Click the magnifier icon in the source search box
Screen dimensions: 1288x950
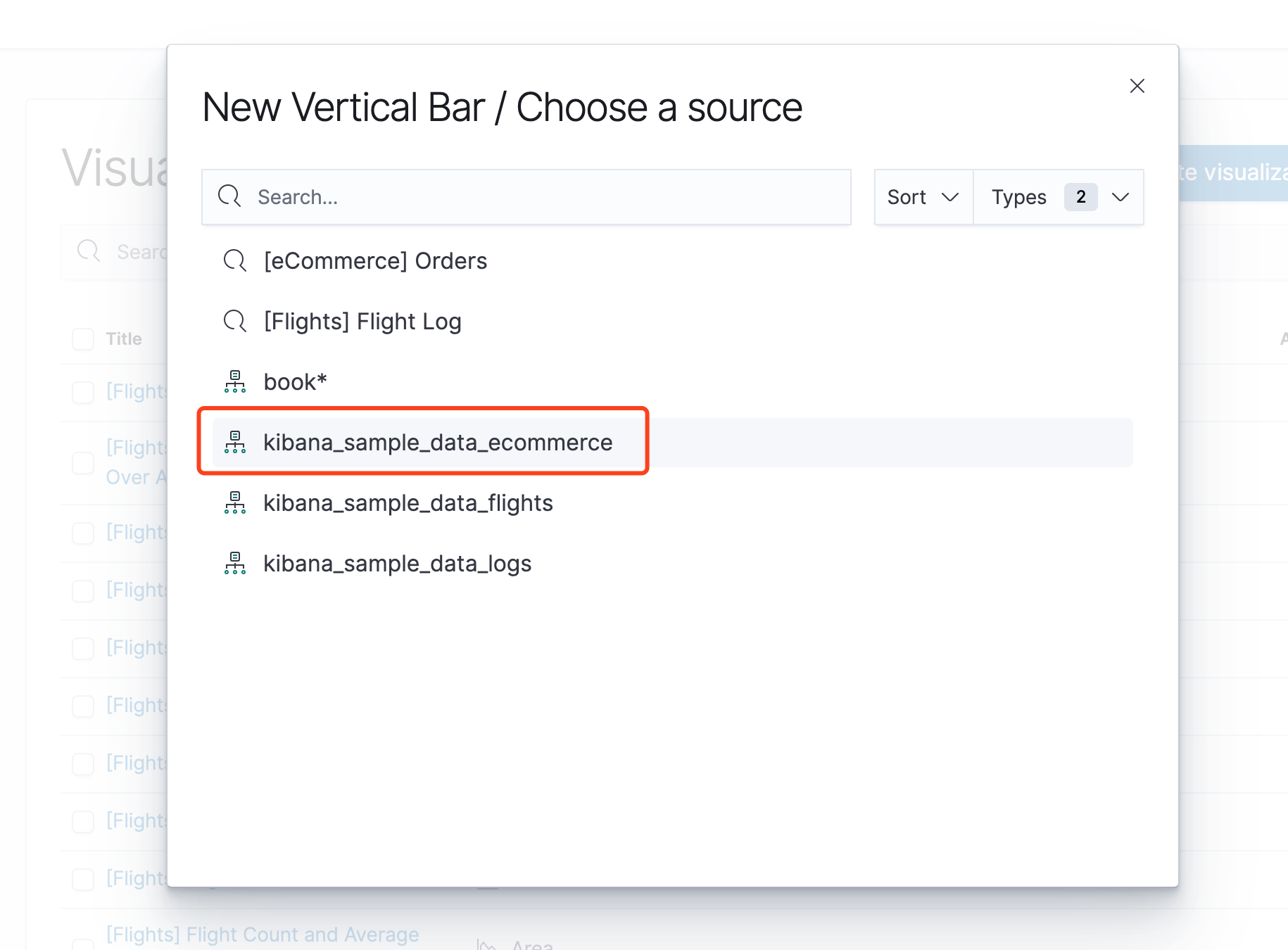pyautogui.click(x=229, y=196)
